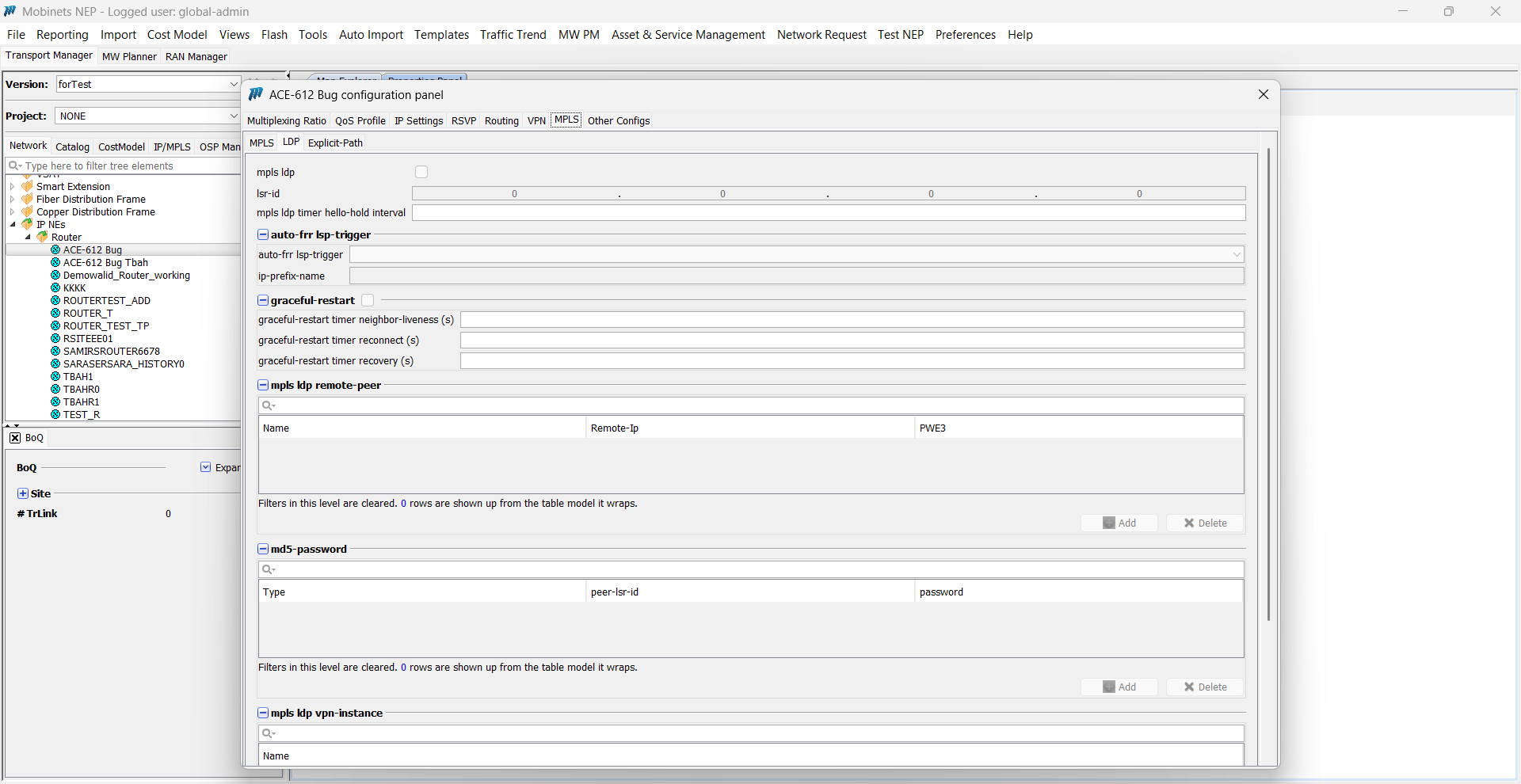This screenshot has width=1521, height=784.
Task: Click the Smart Extension folder icon
Action: tap(28, 187)
